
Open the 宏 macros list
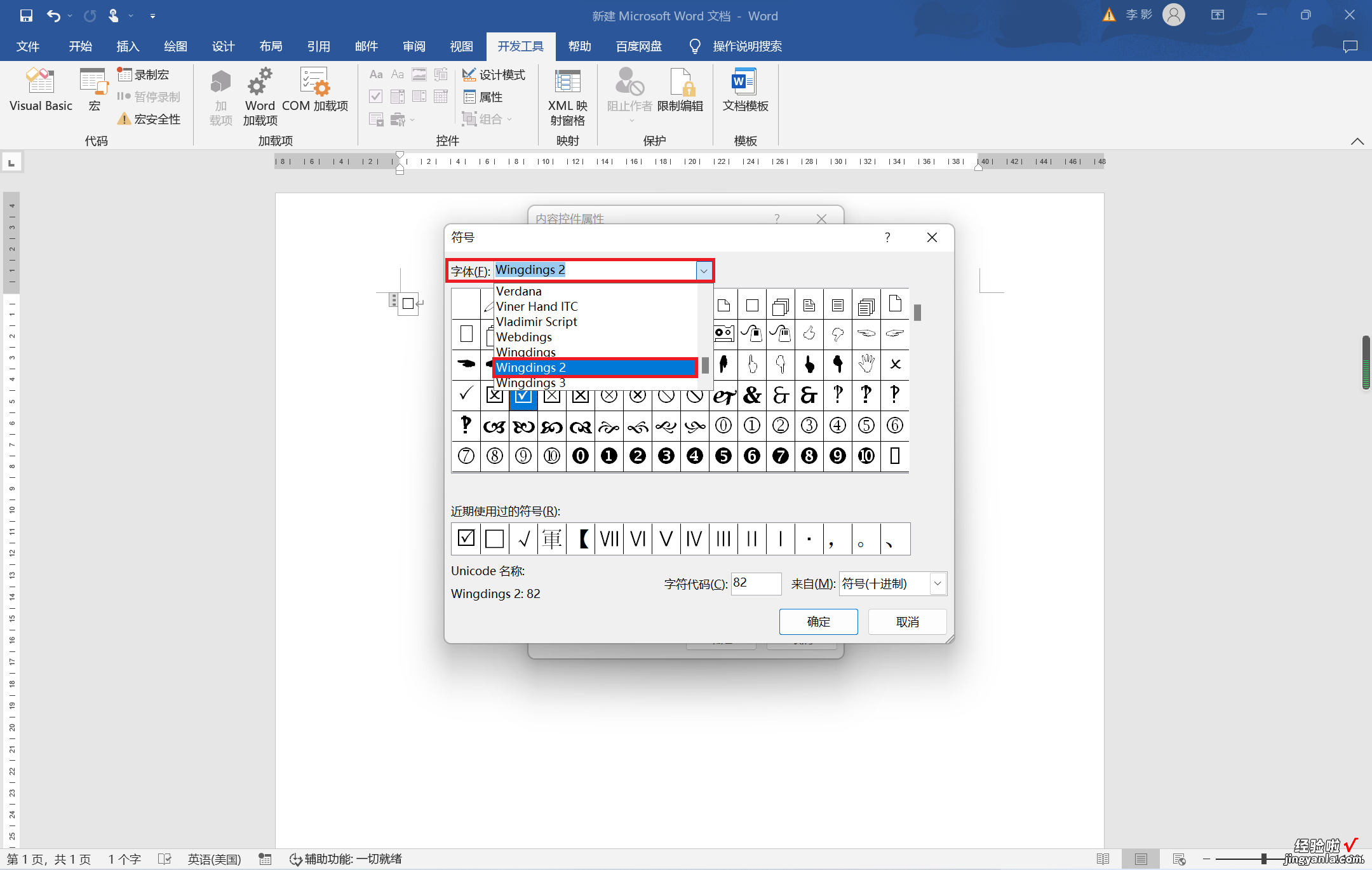pos(94,91)
